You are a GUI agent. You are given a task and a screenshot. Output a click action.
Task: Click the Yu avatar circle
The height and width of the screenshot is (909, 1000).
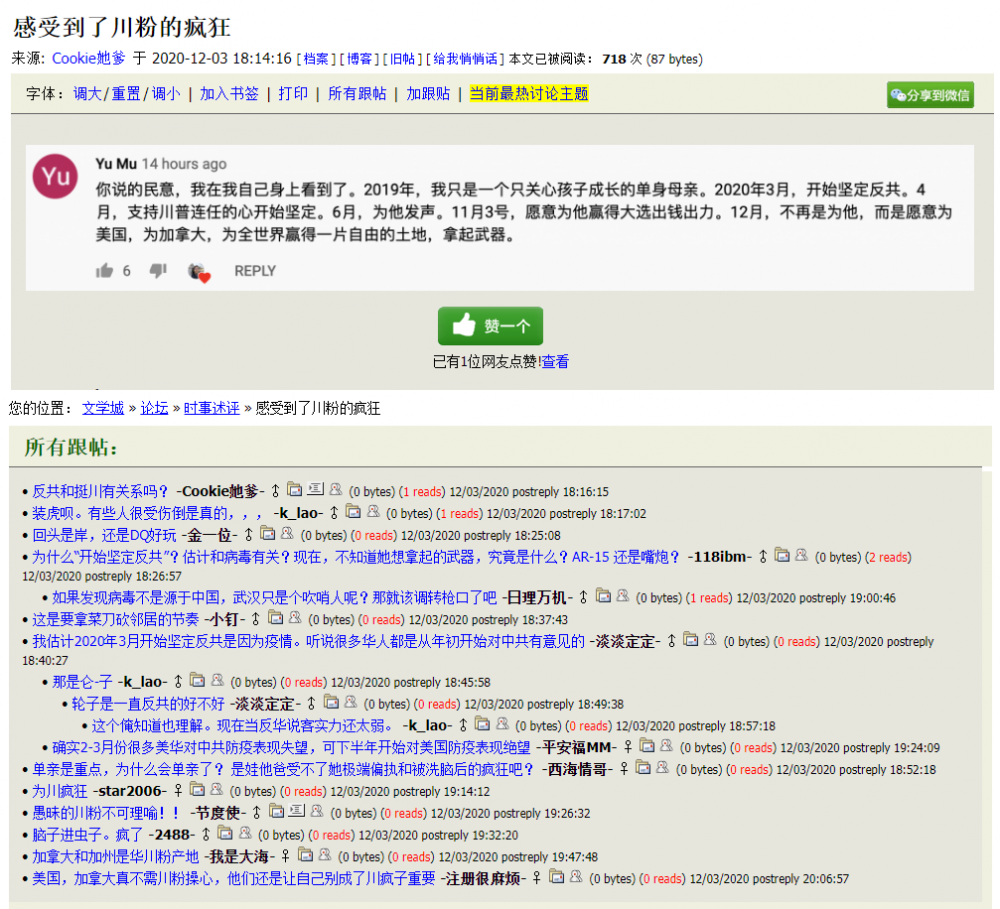tap(55, 177)
